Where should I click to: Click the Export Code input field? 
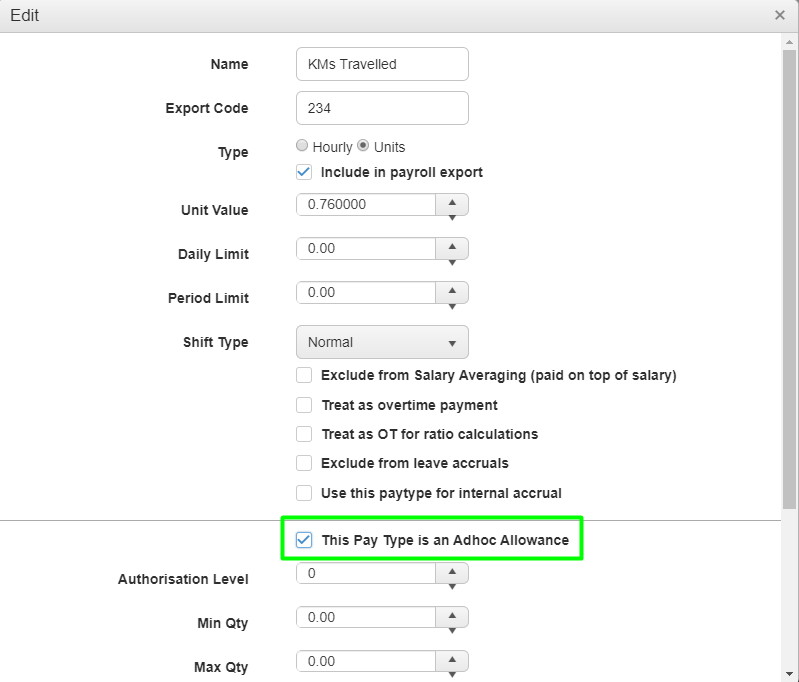(x=382, y=108)
